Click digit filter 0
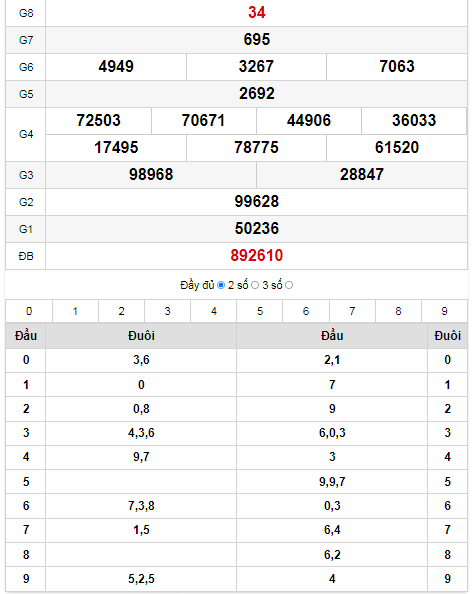 click(29, 311)
